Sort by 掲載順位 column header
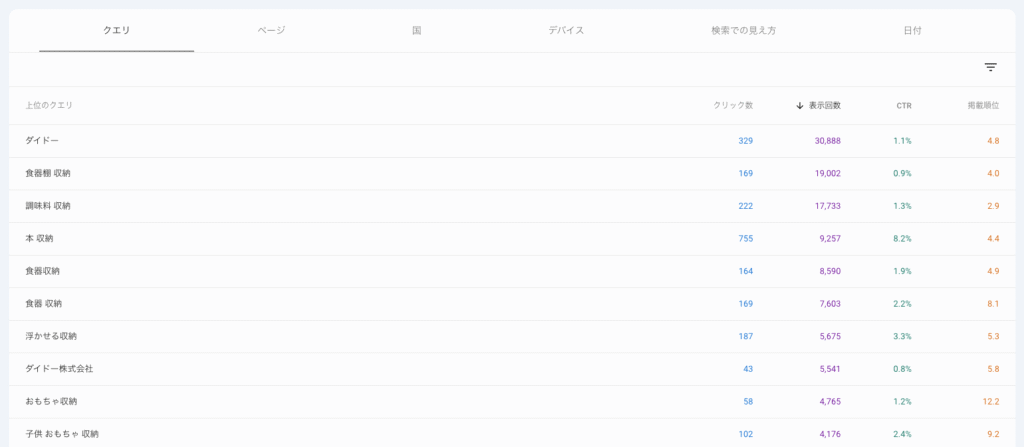 tap(982, 106)
